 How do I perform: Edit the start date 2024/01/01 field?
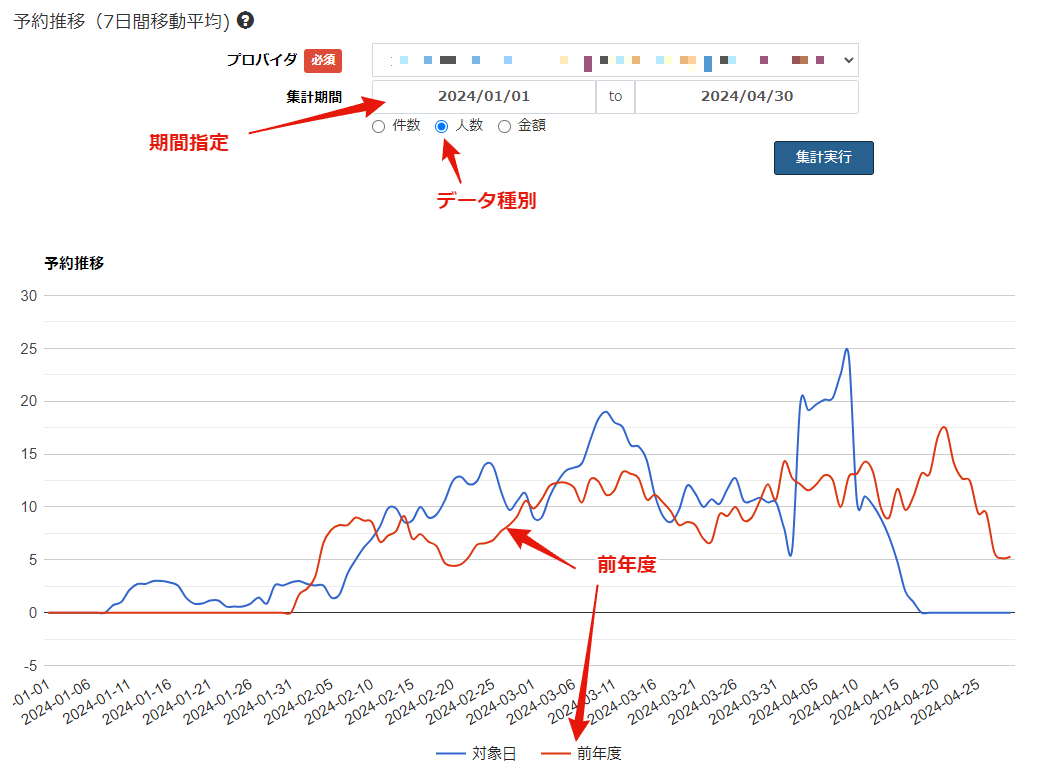tap(484, 97)
